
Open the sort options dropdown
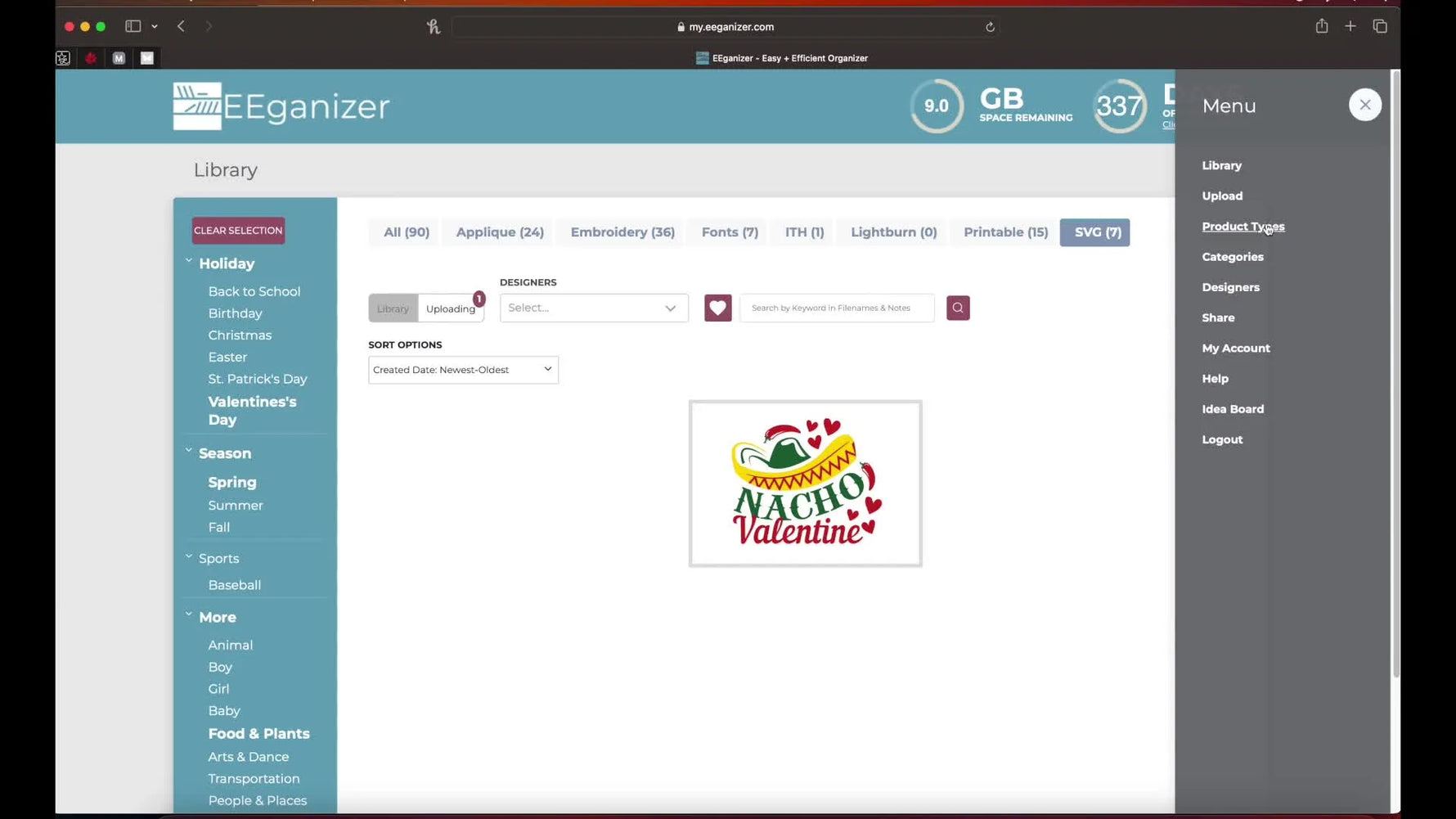[462, 369]
